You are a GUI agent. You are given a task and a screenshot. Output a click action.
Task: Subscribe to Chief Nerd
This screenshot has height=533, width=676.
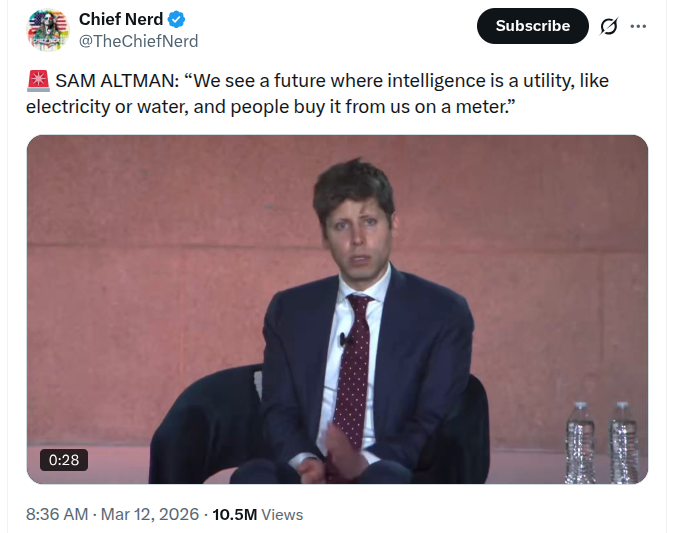pyautogui.click(x=532, y=26)
